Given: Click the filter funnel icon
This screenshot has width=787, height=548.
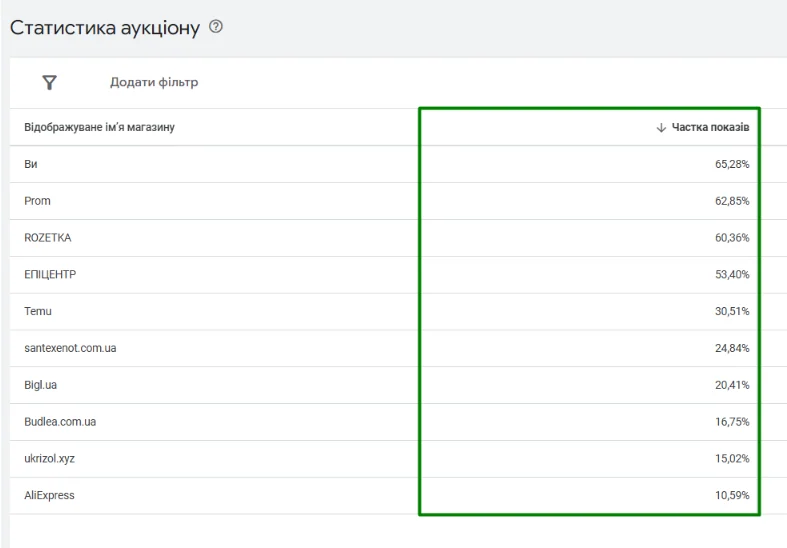Looking at the screenshot, I should [49, 82].
